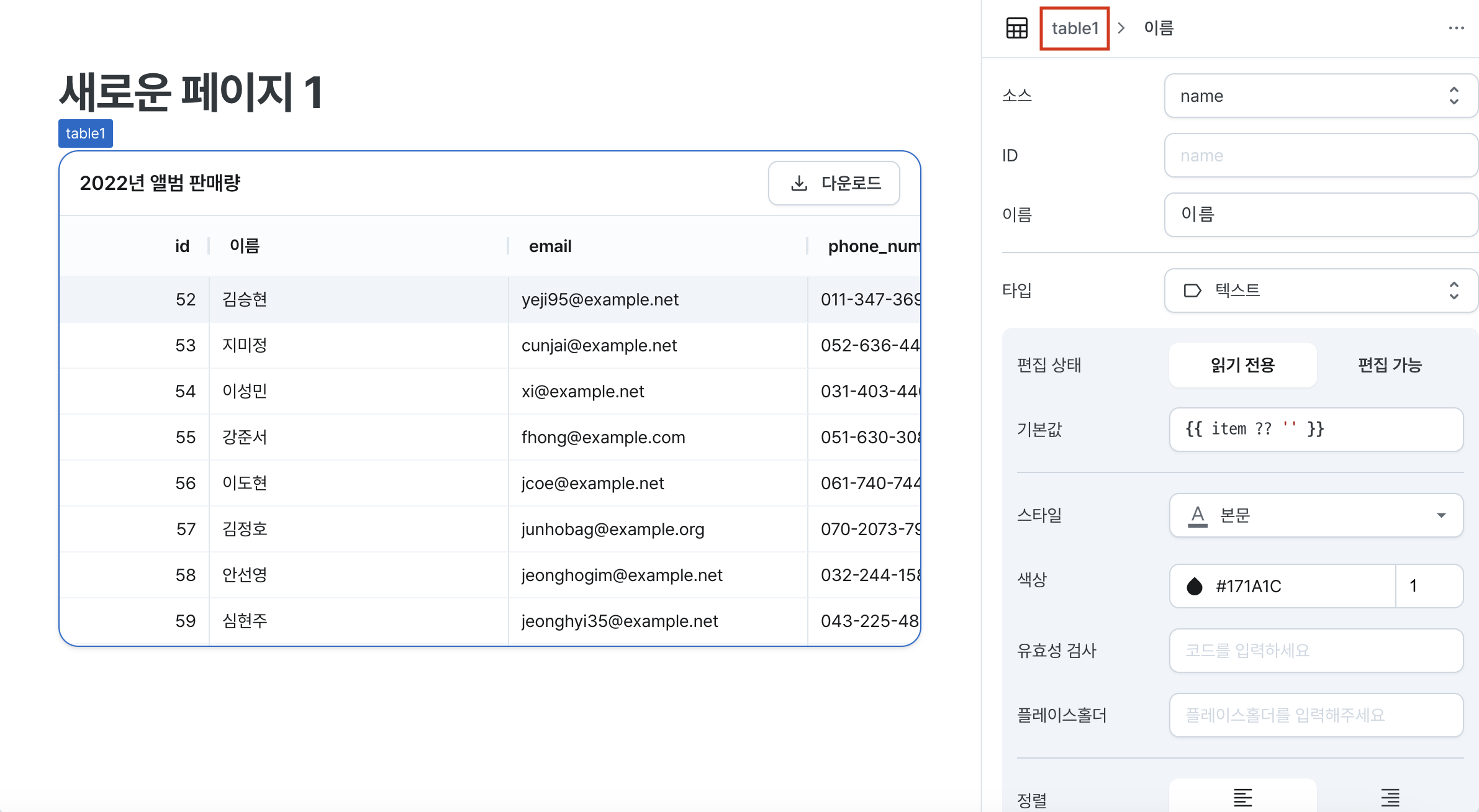This screenshot has width=1479, height=812.
Task: Click email jeonghogim@example.net
Action: tap(622, 575)
